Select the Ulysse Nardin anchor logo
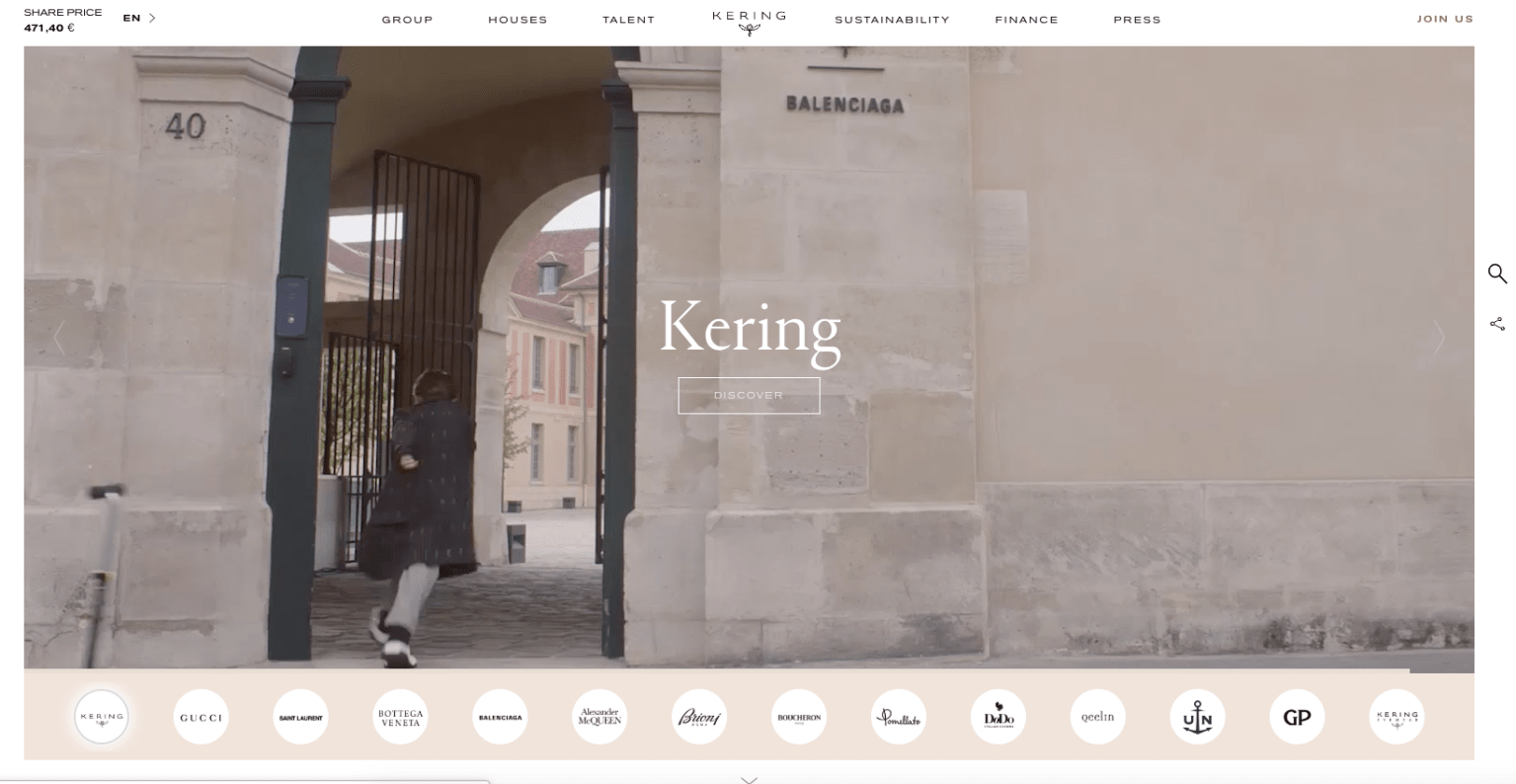The image size is (1516, 784). (1197, 717)
